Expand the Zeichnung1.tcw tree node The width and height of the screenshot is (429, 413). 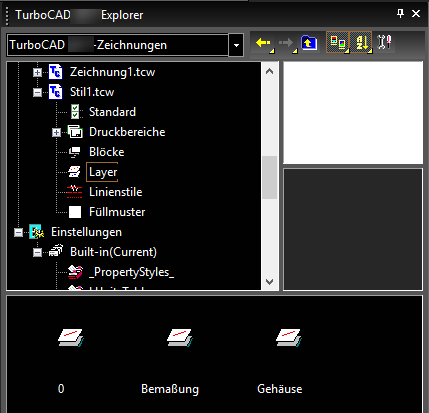click(x=37, y=72)
